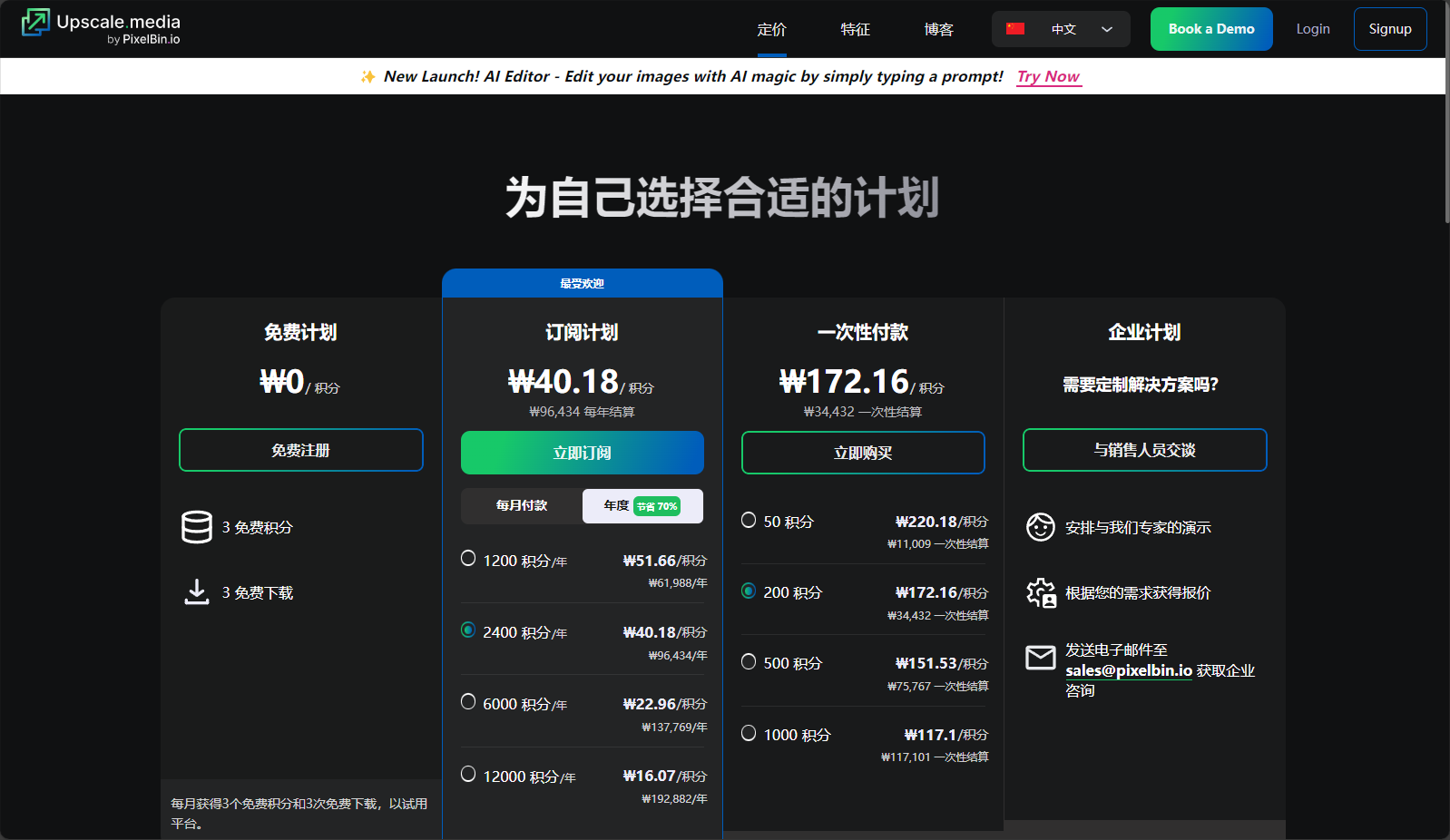This screenshot has height=840, width=1450.
Task: Click the page vertical scrollbar thumb
Action: 1446,113
